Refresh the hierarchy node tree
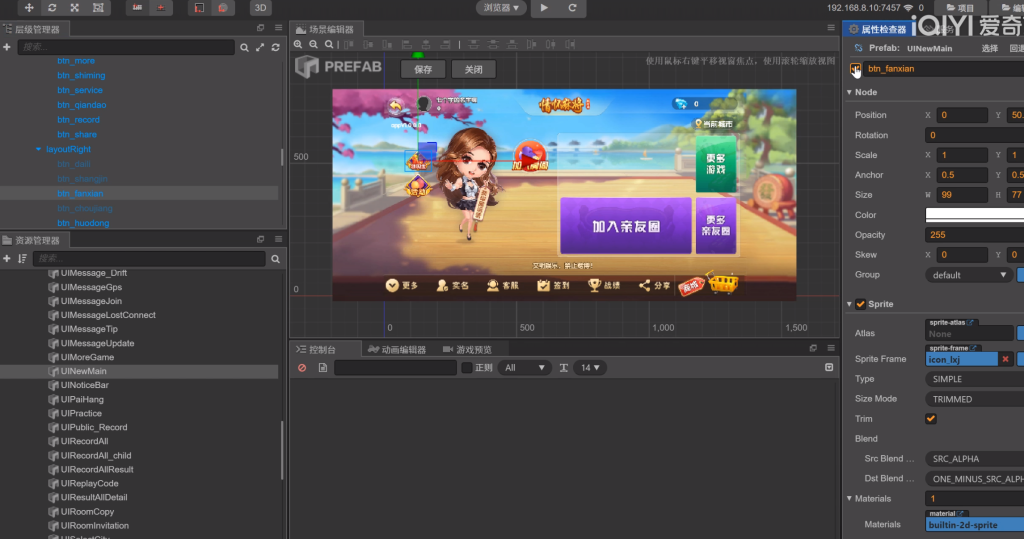Screen dimensions: 1024x539 click(x=275, y=47)
